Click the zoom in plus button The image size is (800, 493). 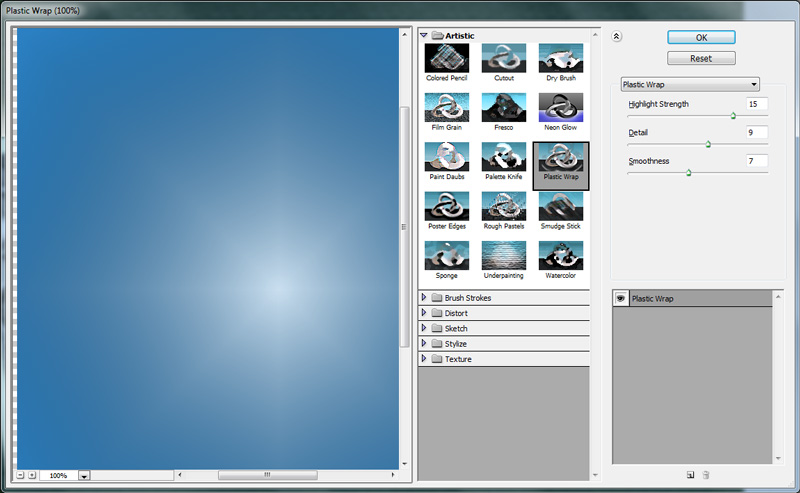pos(32,475)
